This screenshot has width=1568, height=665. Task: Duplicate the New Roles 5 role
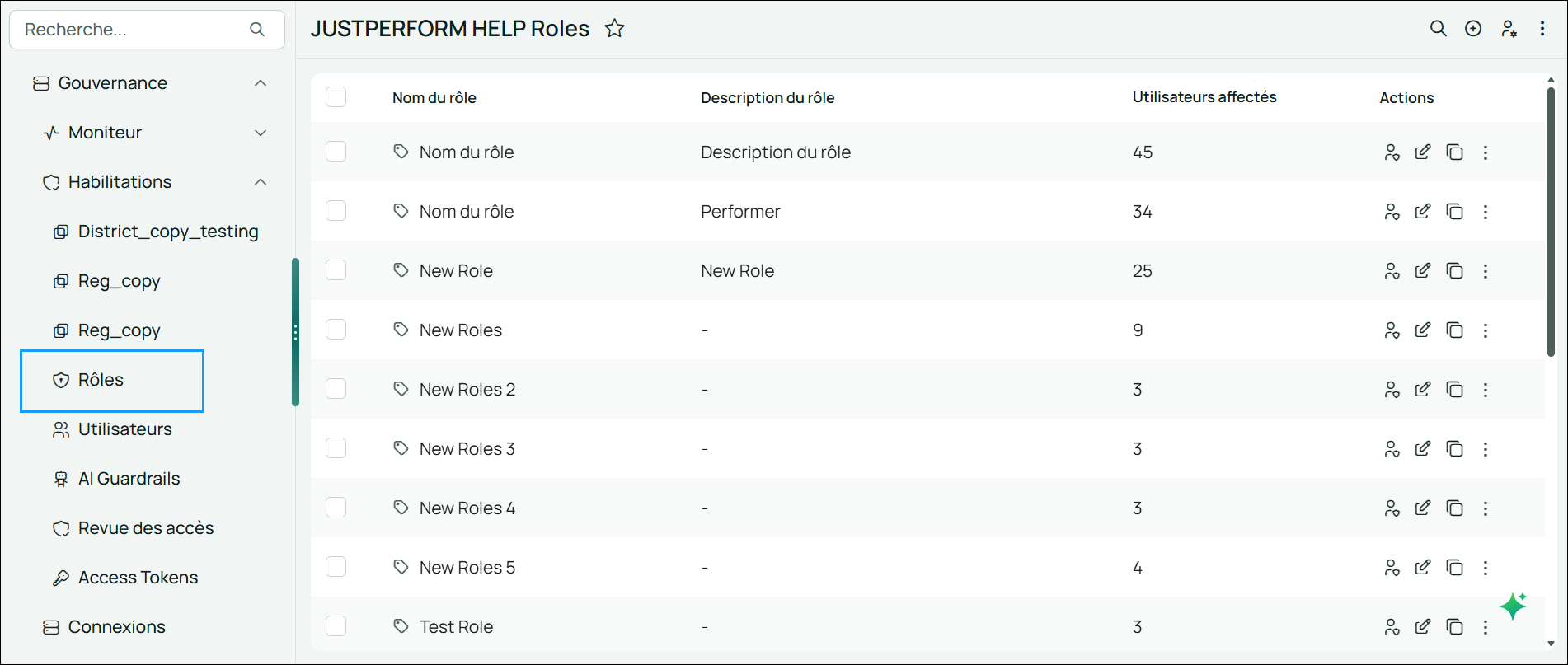click(x=1455, y=568)
